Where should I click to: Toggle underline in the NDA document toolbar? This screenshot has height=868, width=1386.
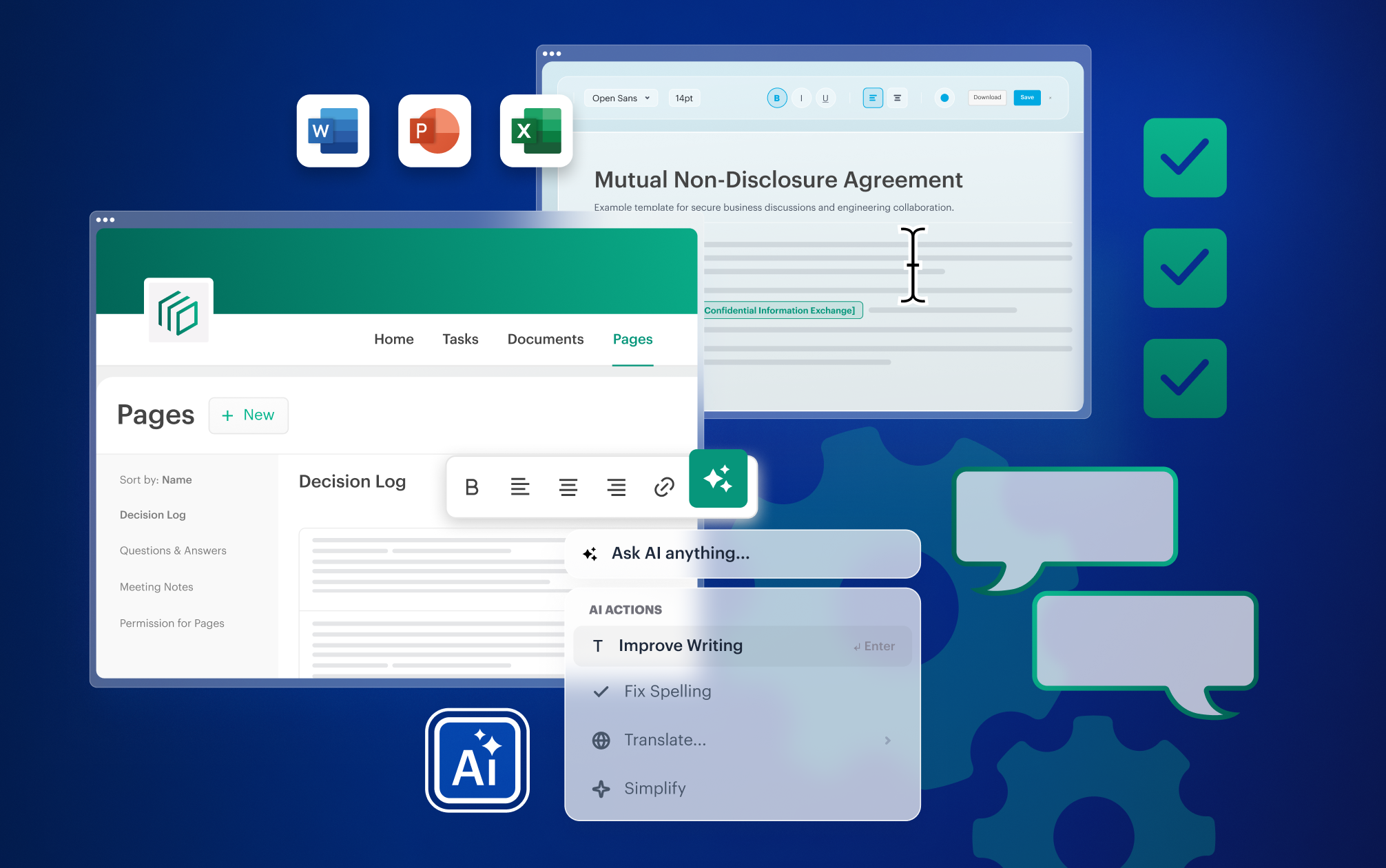pos(825,98)
